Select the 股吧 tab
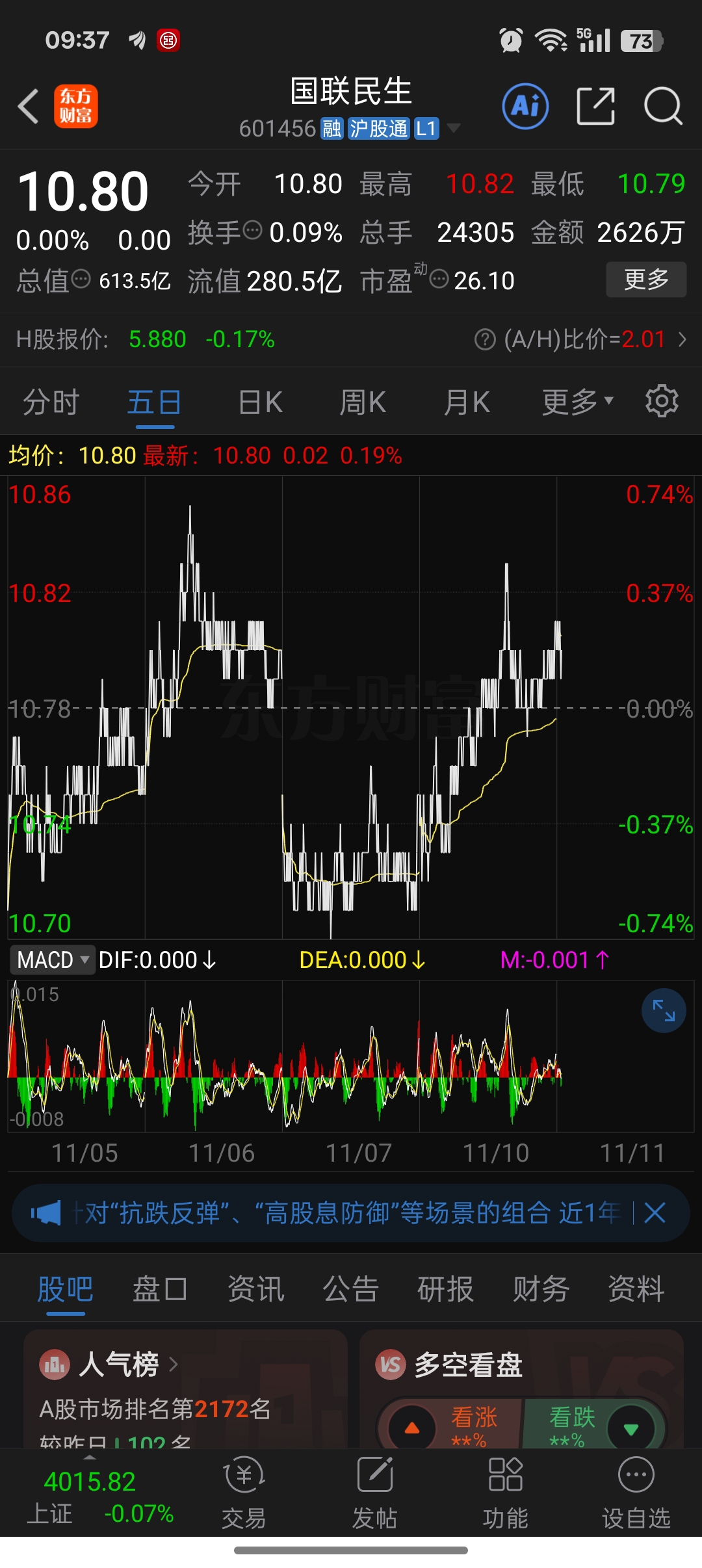The height and width of the screenshot is (1568, 702). tap(66, 1288)
